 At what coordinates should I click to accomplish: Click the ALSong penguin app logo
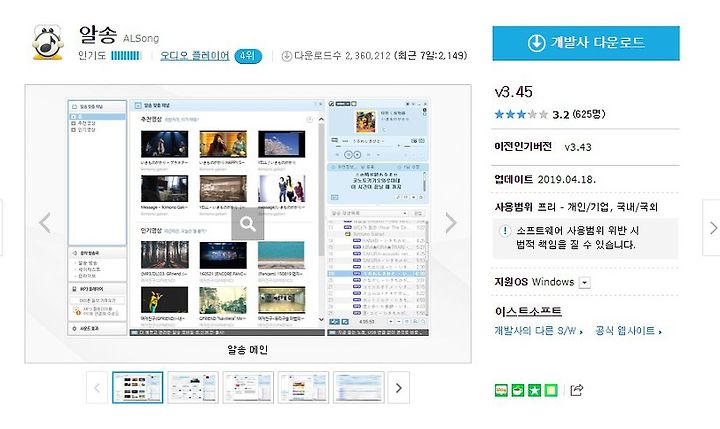tap(47, 42)
